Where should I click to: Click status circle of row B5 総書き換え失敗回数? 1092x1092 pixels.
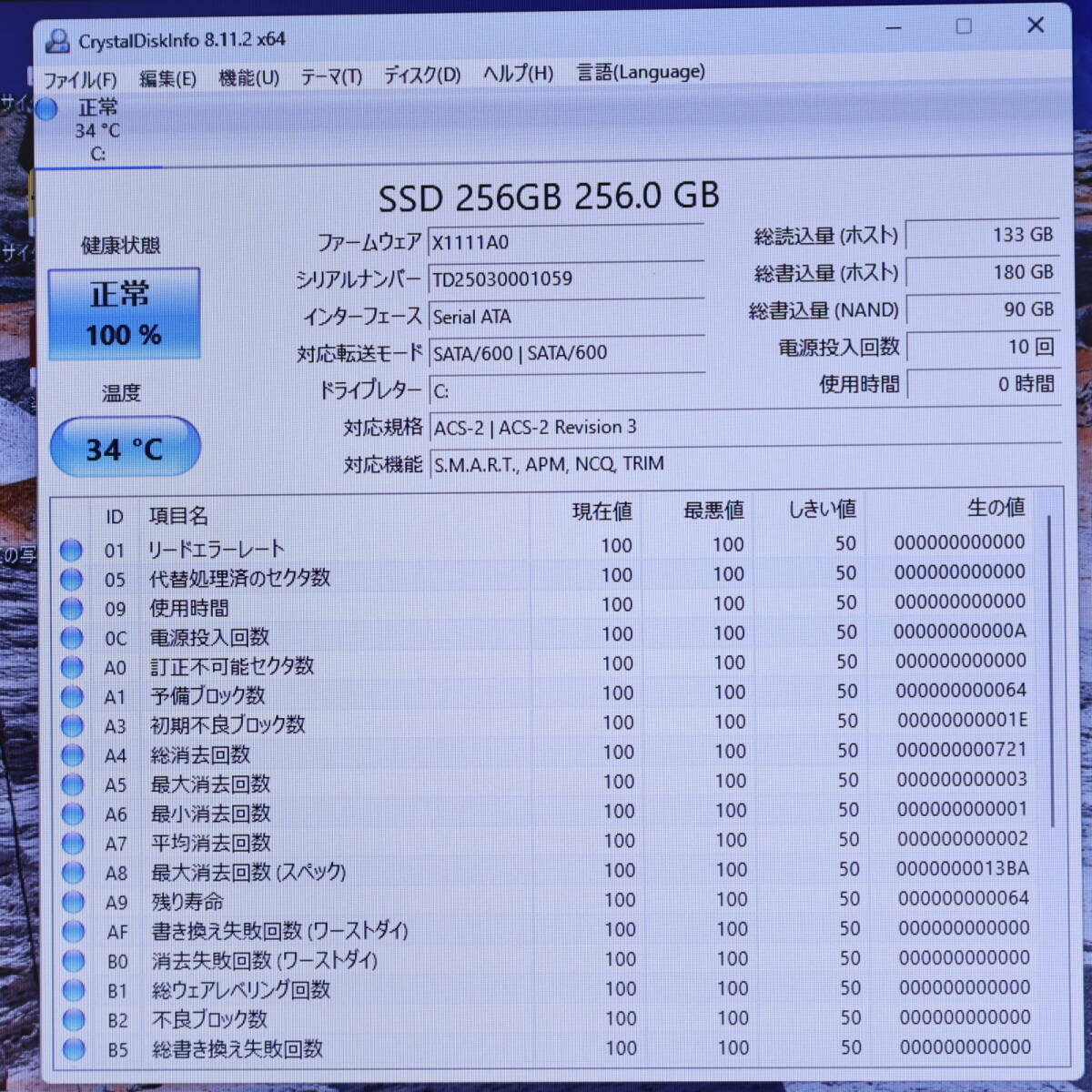click(x=74, y=1049)
